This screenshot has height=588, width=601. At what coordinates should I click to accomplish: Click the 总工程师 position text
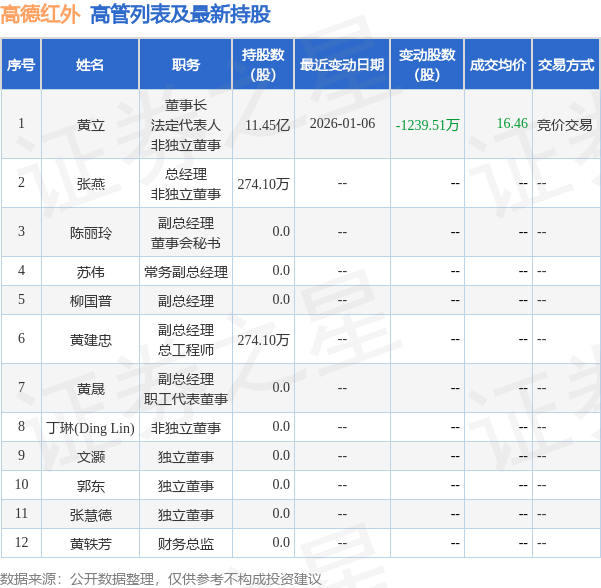click(x=186, y=350)
